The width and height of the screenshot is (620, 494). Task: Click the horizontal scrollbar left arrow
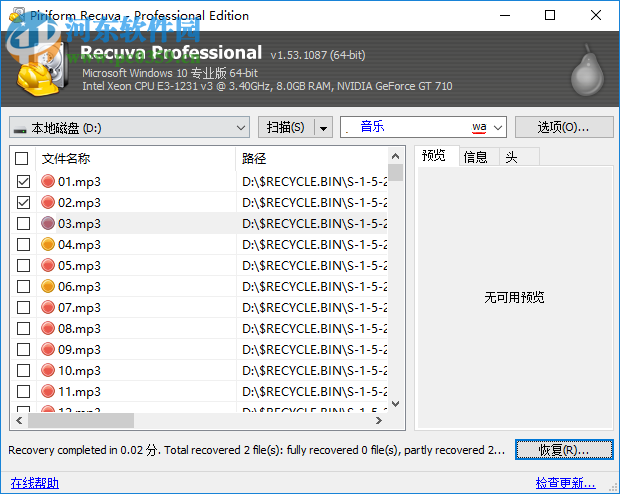click(19, 420)
